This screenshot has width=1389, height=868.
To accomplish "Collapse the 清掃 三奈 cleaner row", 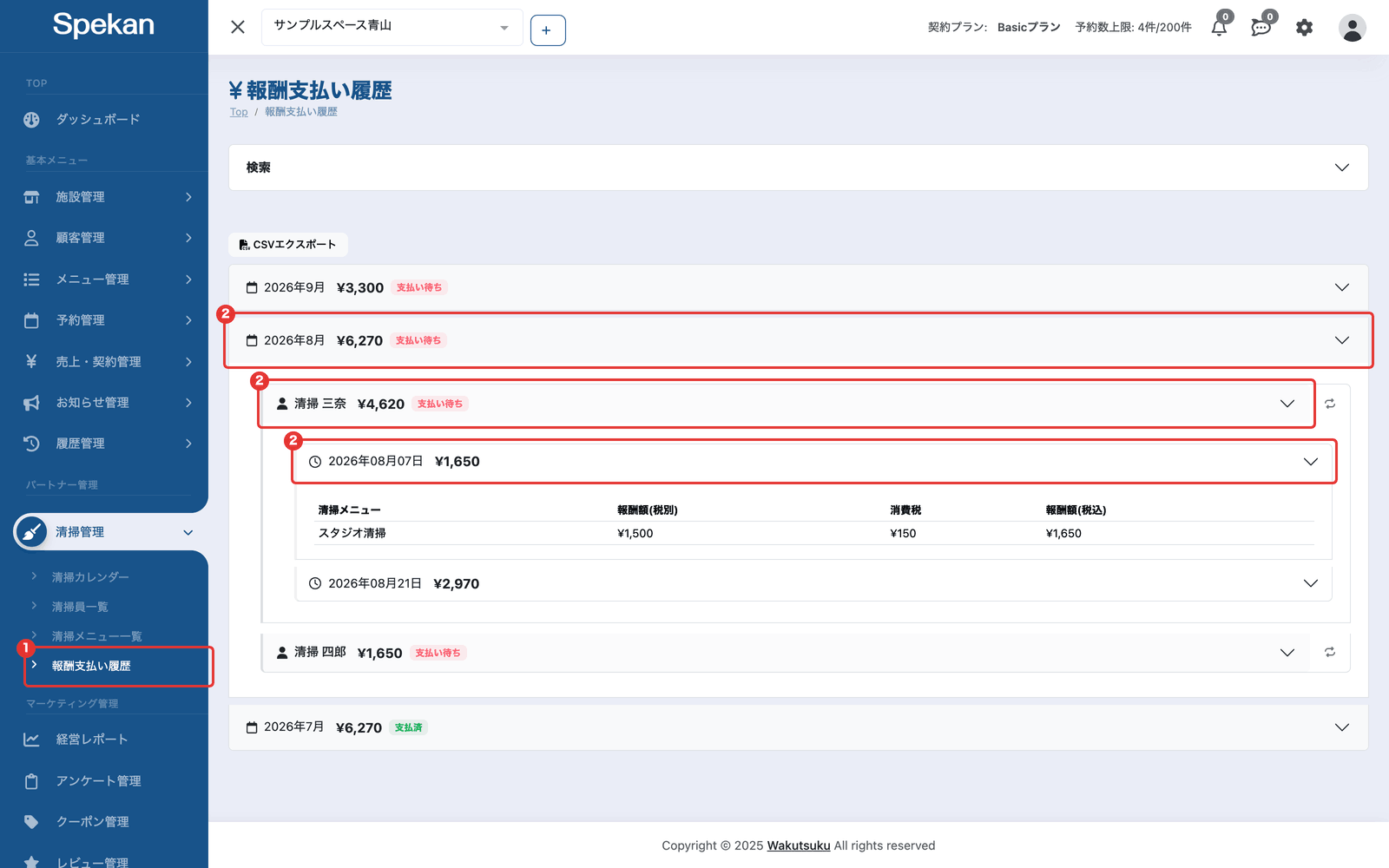I will pyautogui.click(x=787, y=404).
